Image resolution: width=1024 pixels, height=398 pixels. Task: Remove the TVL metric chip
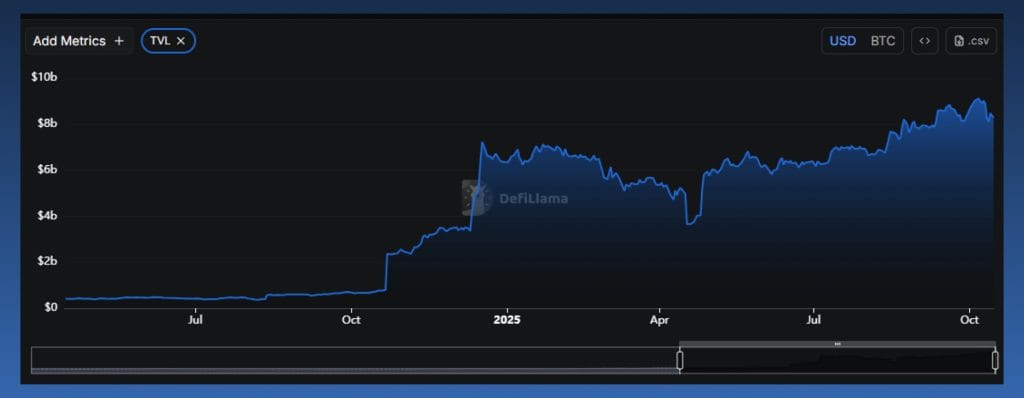tap(181, 41)
